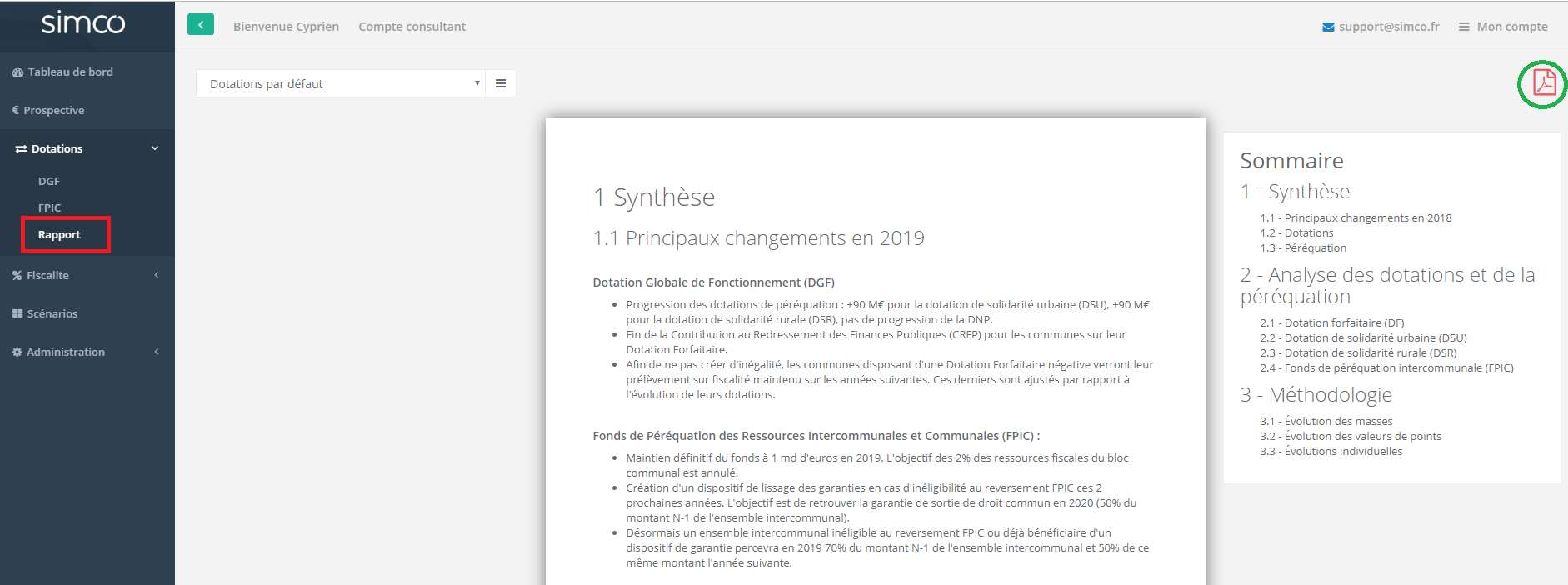Open the hamburger menu beside the dotations dropdown

pos(501,83)
